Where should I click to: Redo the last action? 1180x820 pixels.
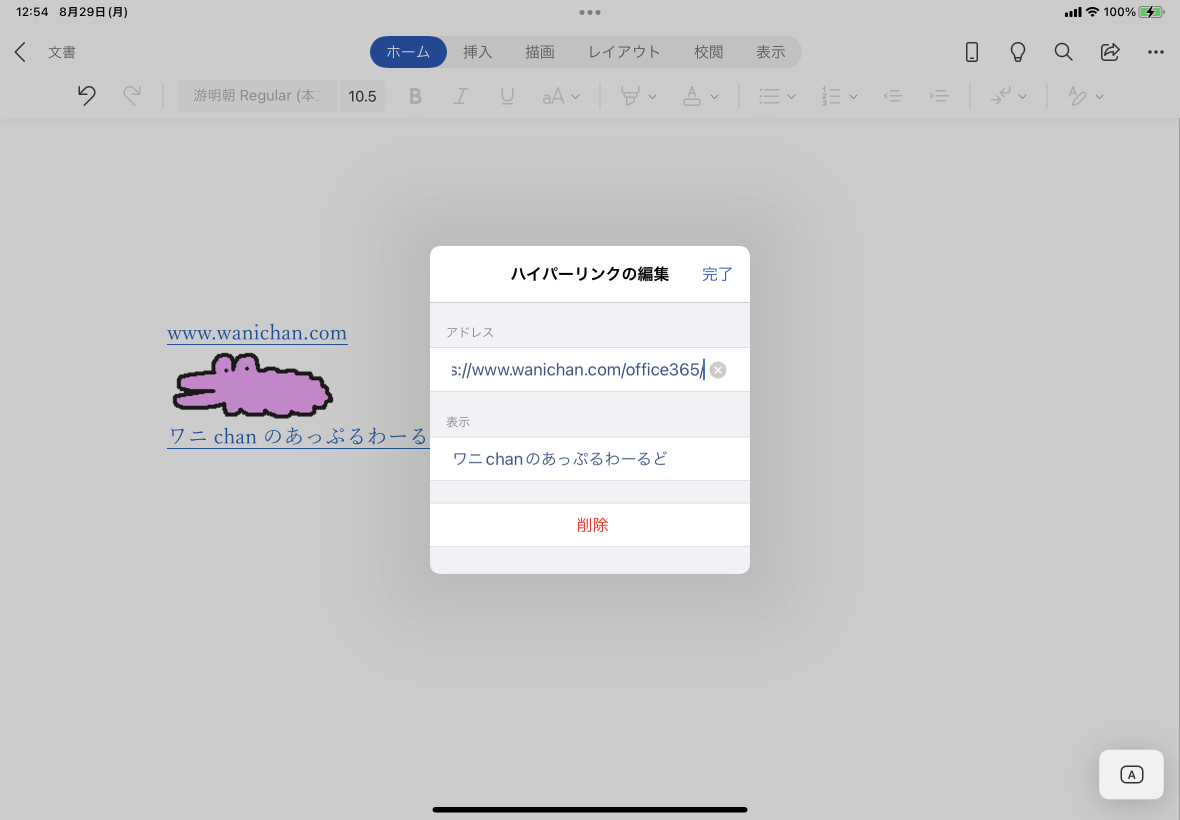tap(132, 96)
